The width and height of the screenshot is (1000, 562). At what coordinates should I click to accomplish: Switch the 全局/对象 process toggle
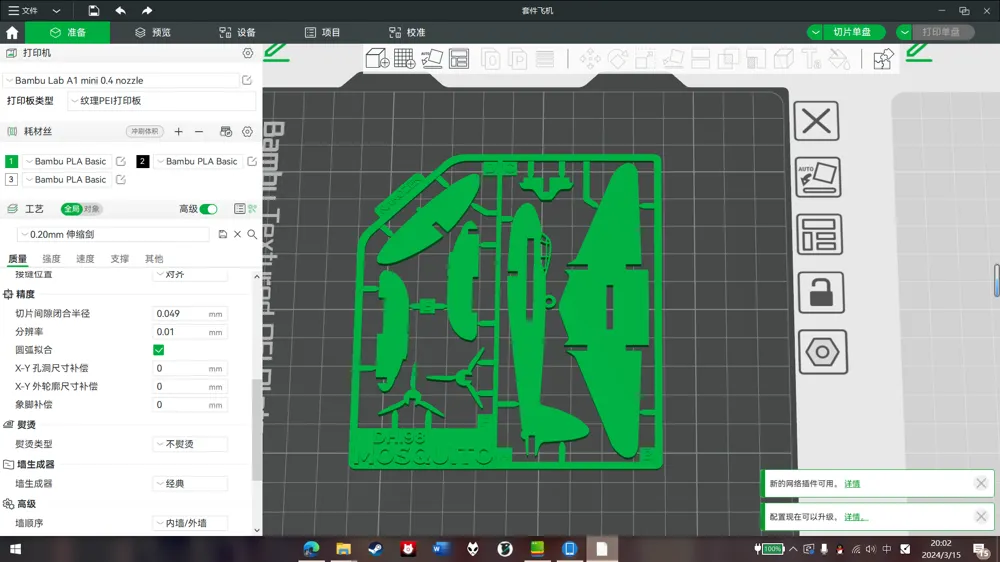pyautogui.click(x=81, y=209)
